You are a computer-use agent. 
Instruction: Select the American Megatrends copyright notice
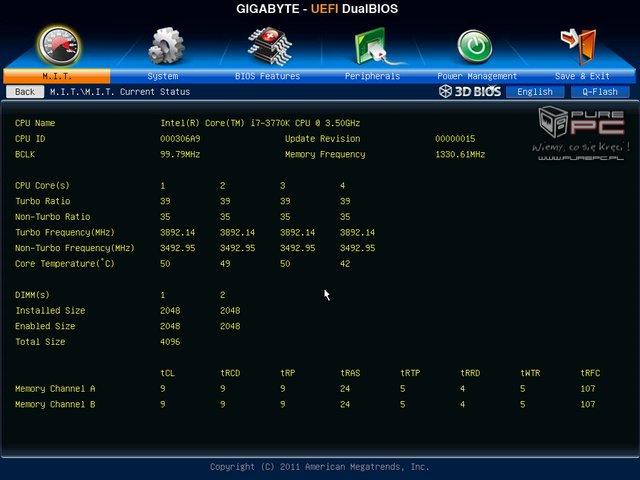click(x=320, y=467)
